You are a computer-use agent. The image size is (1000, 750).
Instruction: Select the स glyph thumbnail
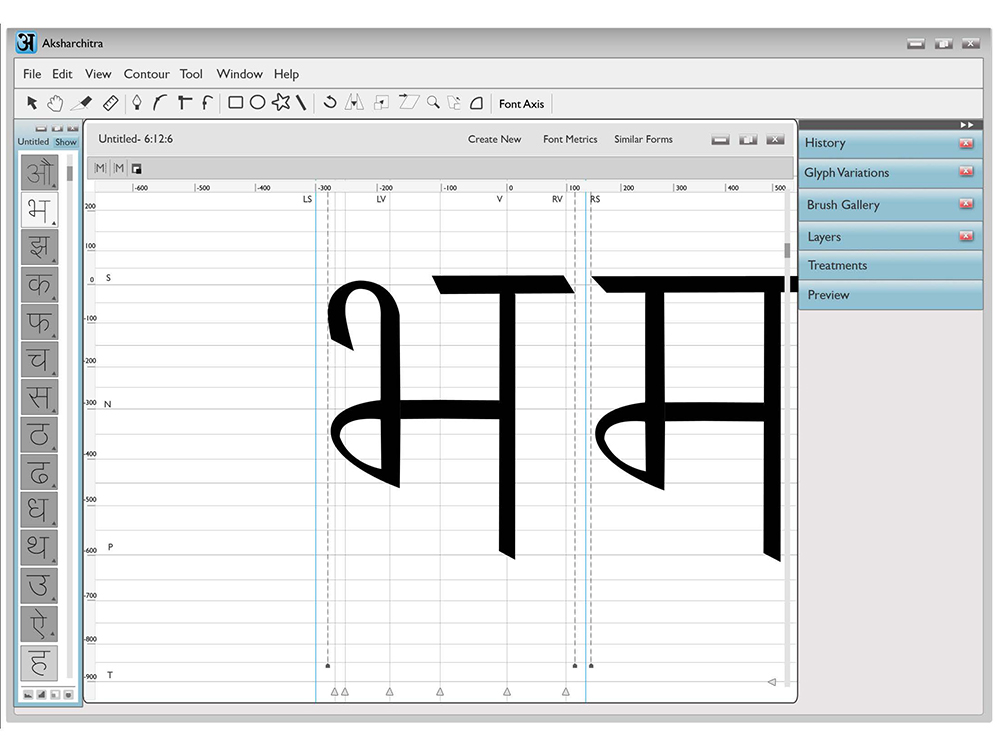click(40, 397)
